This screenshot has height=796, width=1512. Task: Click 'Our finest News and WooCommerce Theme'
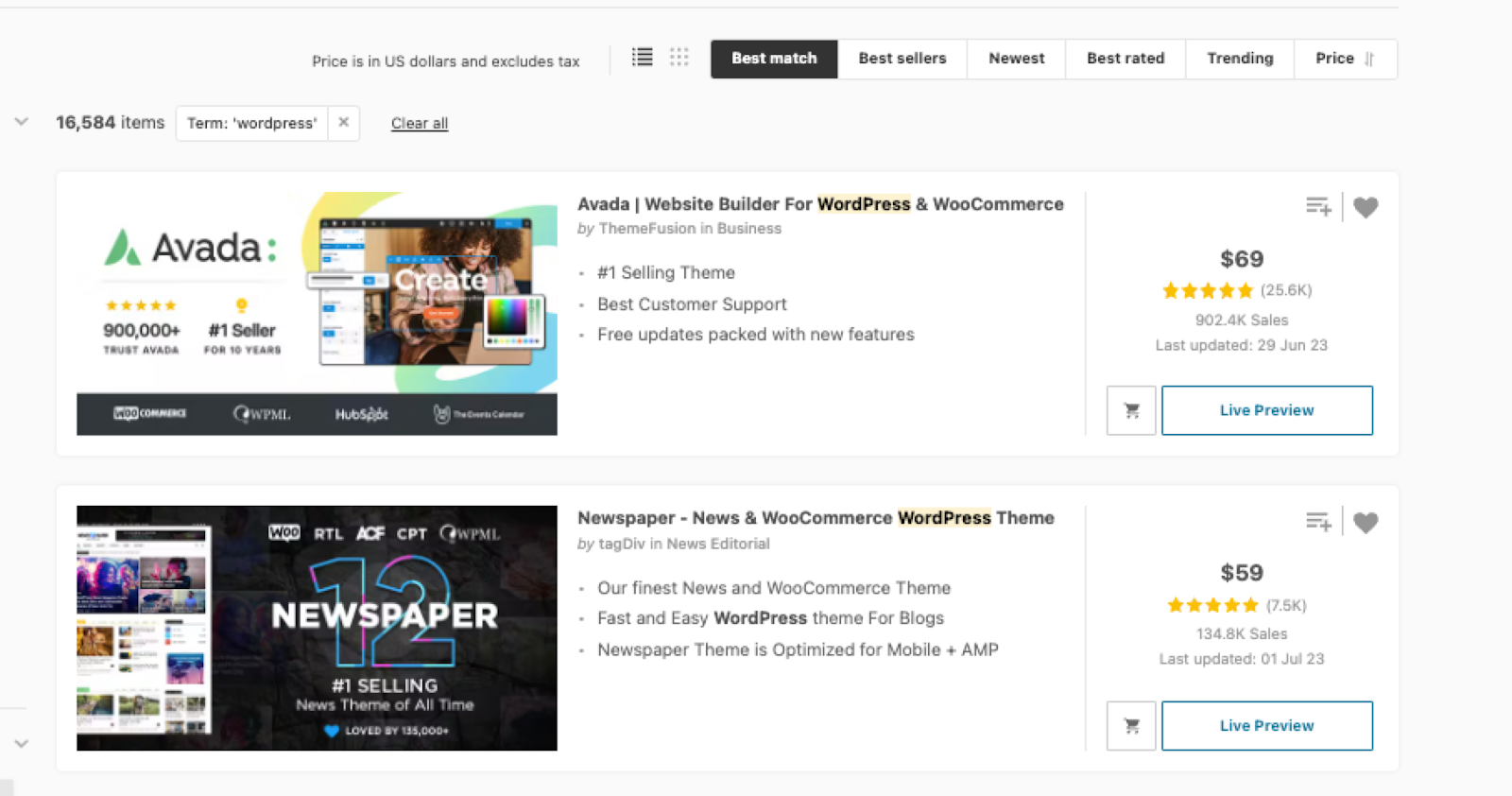pyautogui.click(x=774, y=588)
